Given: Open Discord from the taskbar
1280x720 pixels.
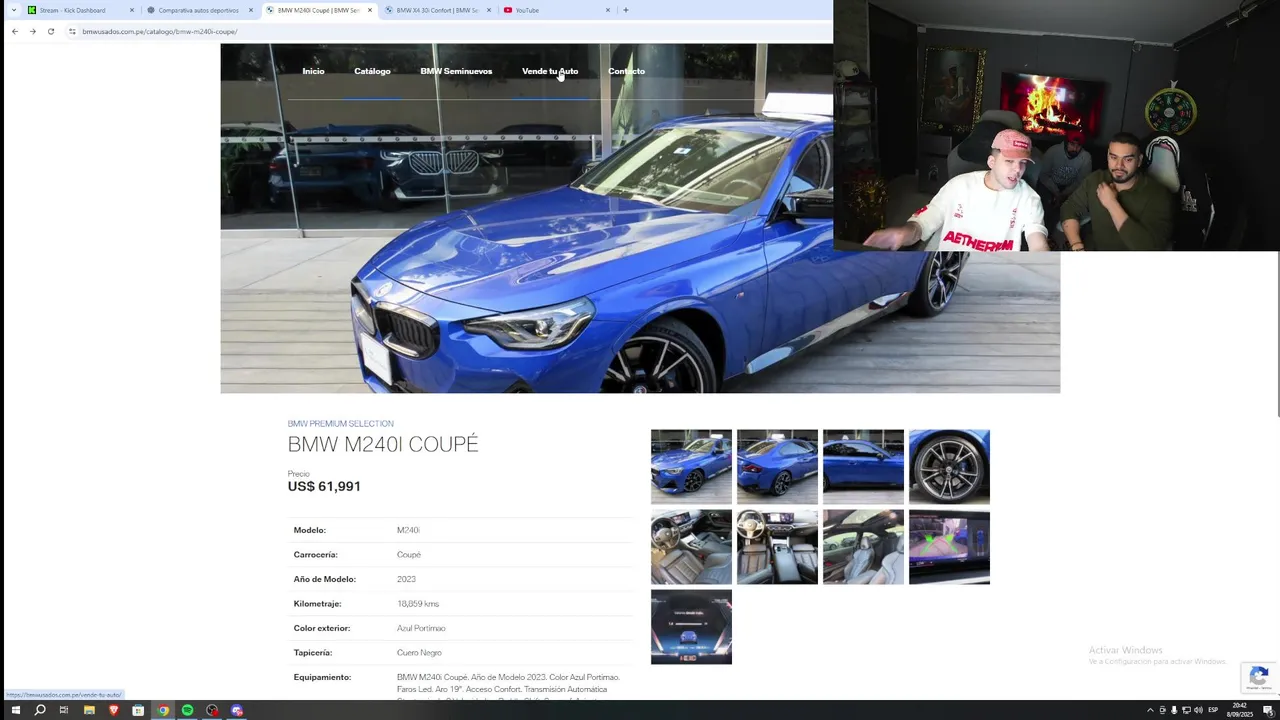Looking at the screenshot, I should [x=237, y=710].
